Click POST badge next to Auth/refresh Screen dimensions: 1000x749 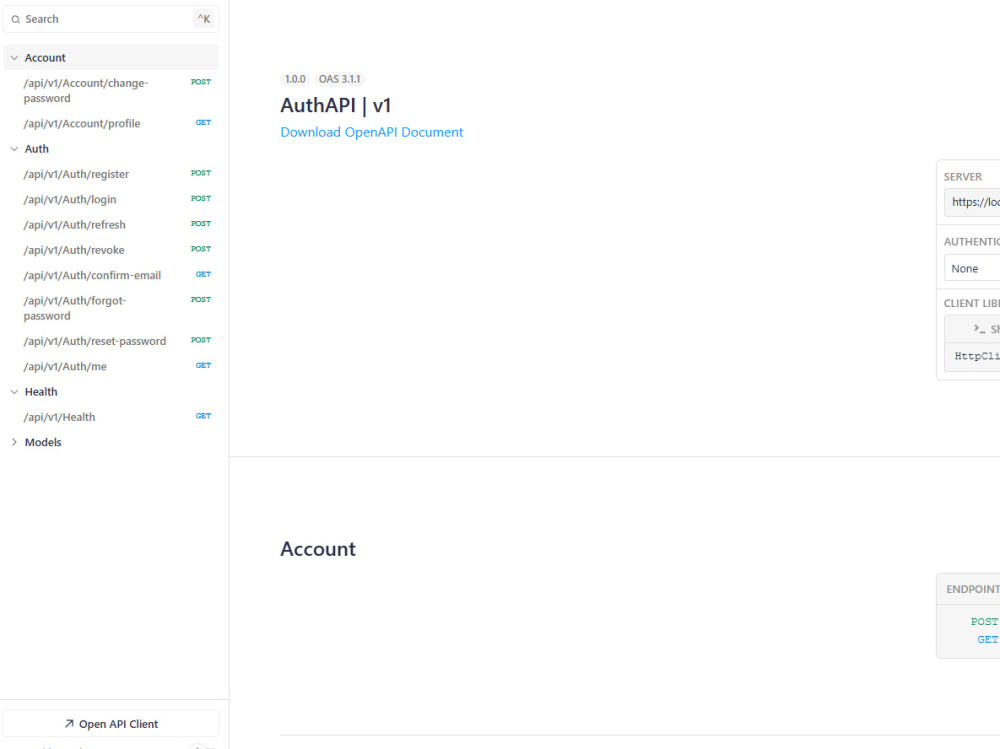(x=201, y=223)
